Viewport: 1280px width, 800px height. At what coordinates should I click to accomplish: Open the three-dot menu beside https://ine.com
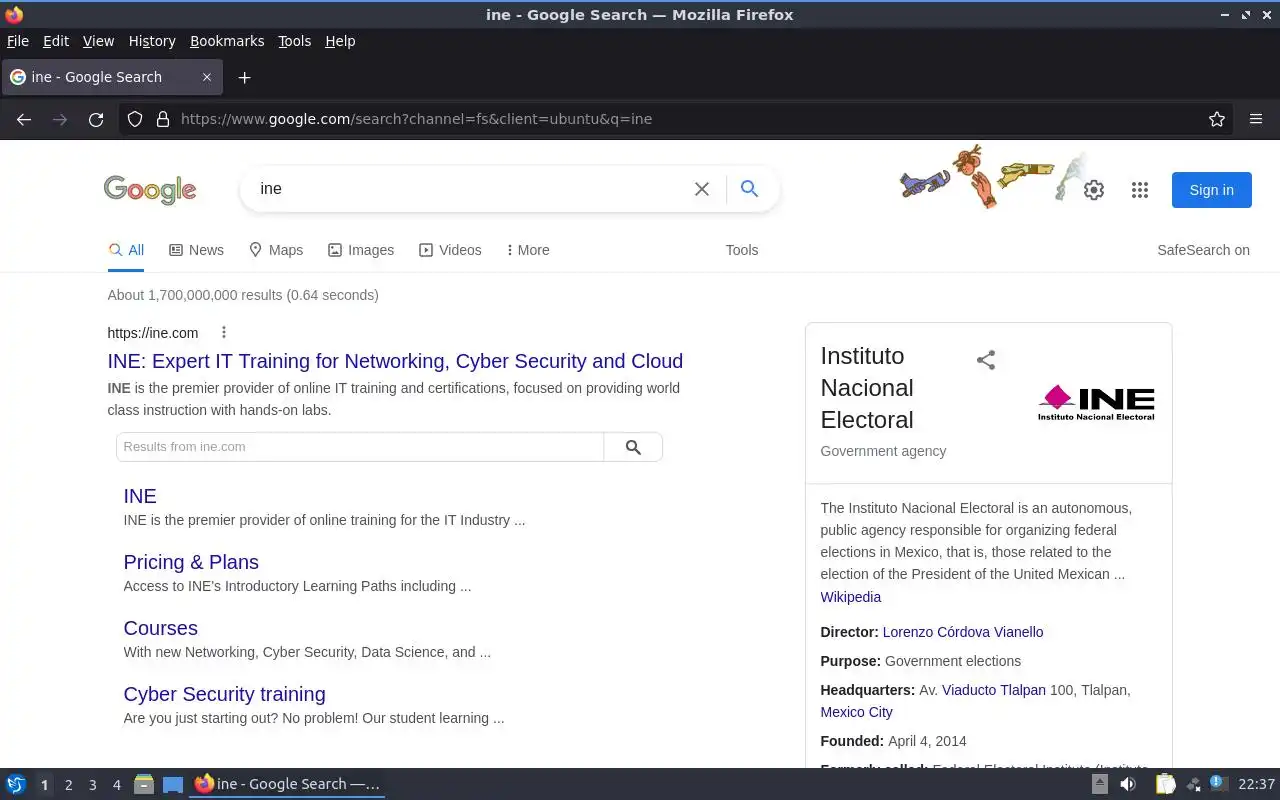point(224,333)
